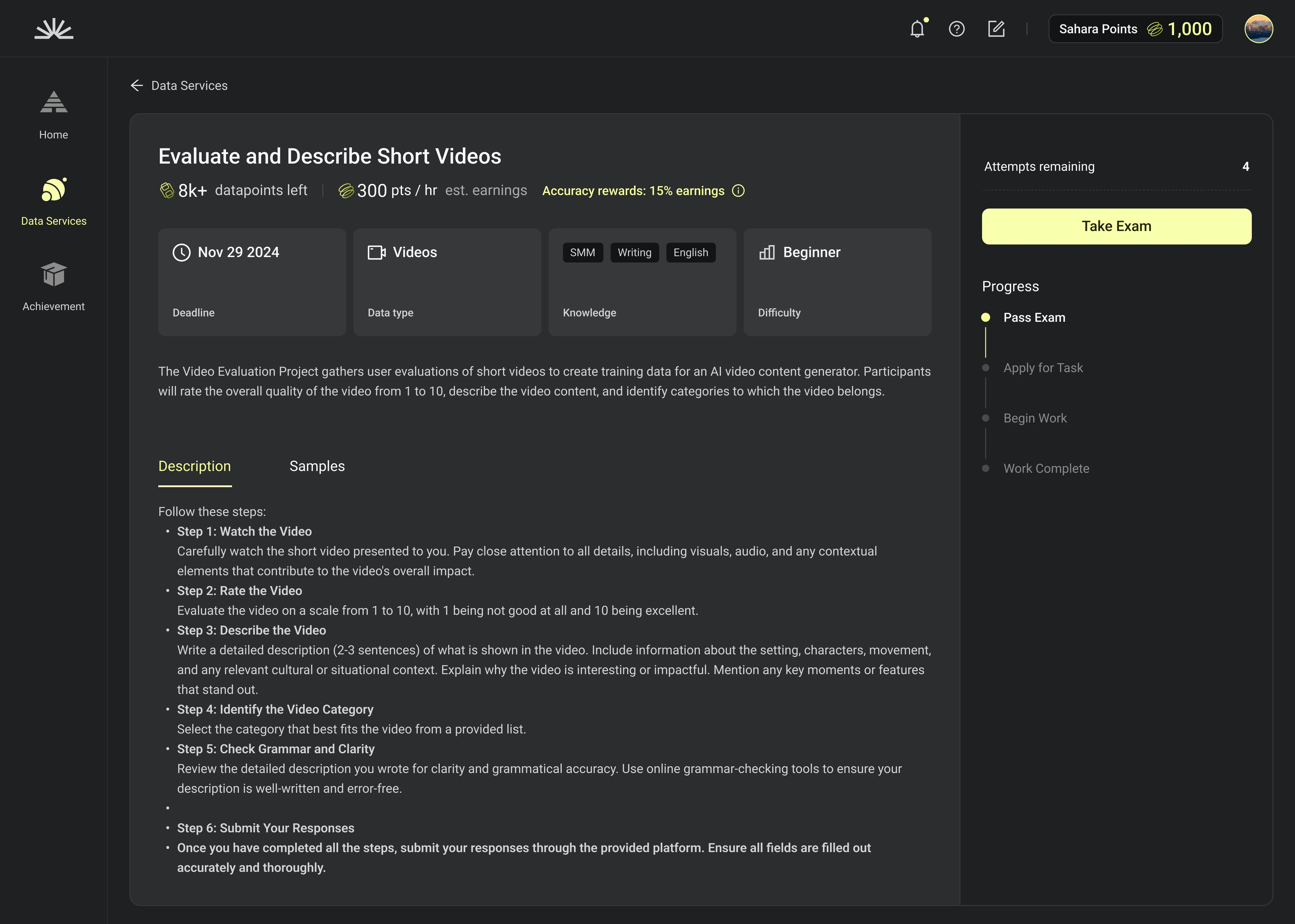Click the Sahara logo in header
The image size is (1295, 924).
(x=53, y=28)
